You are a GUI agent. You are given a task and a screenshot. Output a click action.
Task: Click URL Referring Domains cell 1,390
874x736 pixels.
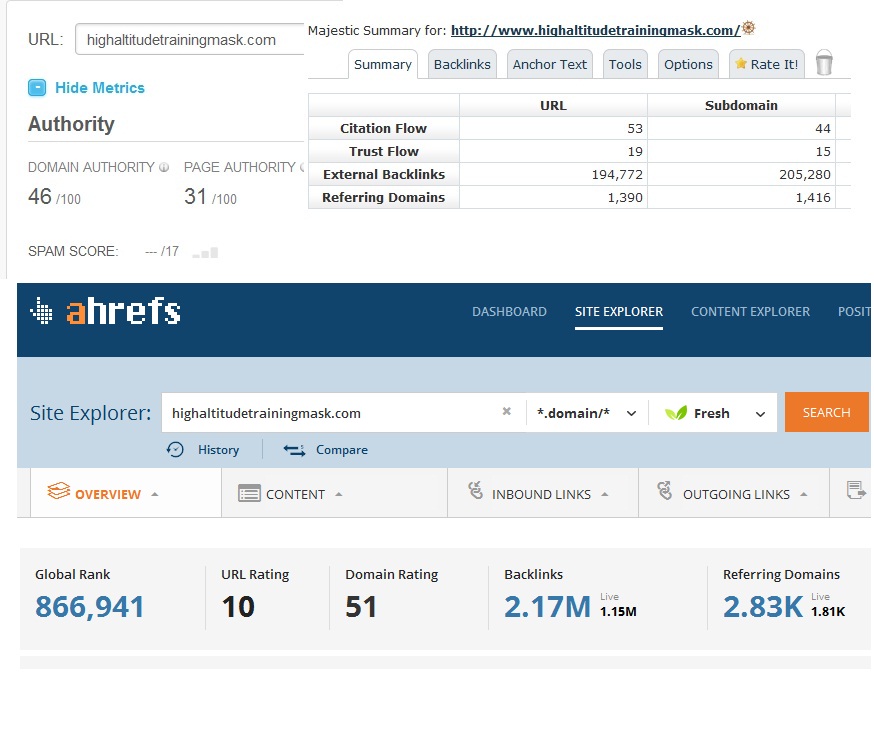pyautogui.click(x=553, y=197)
